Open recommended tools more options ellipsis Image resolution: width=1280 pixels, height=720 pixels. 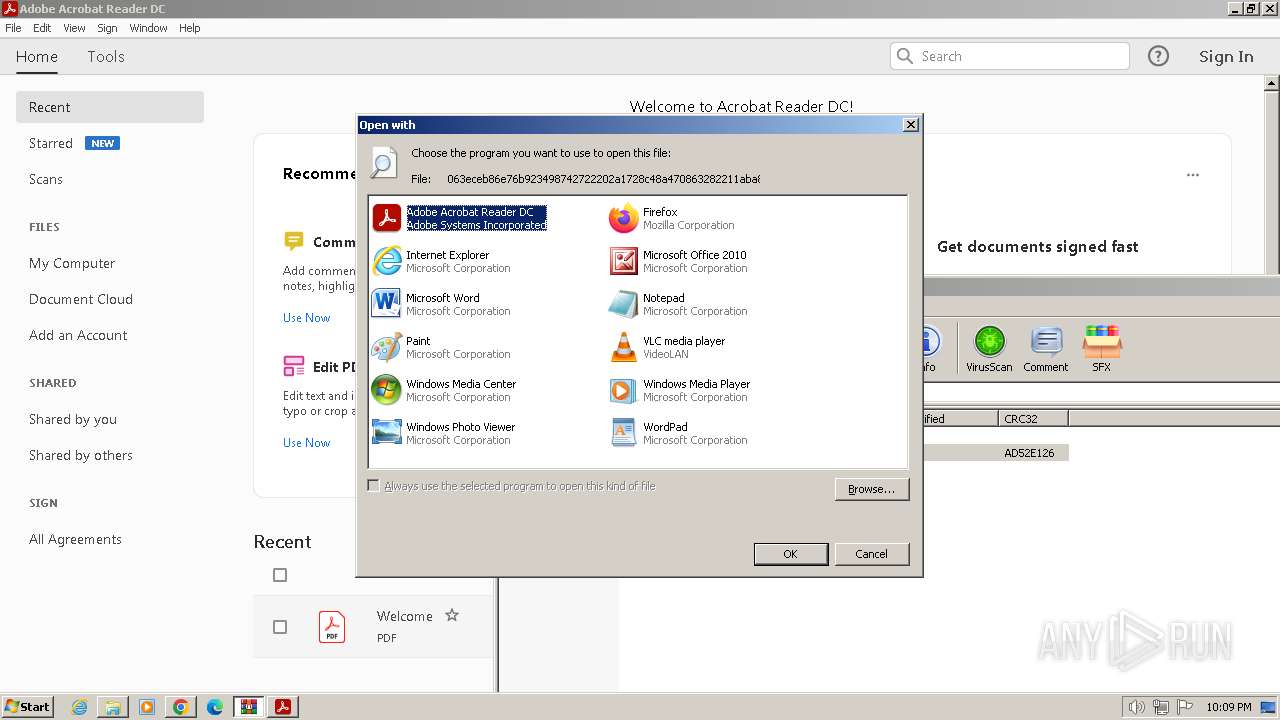click(x=1193, y=175)
